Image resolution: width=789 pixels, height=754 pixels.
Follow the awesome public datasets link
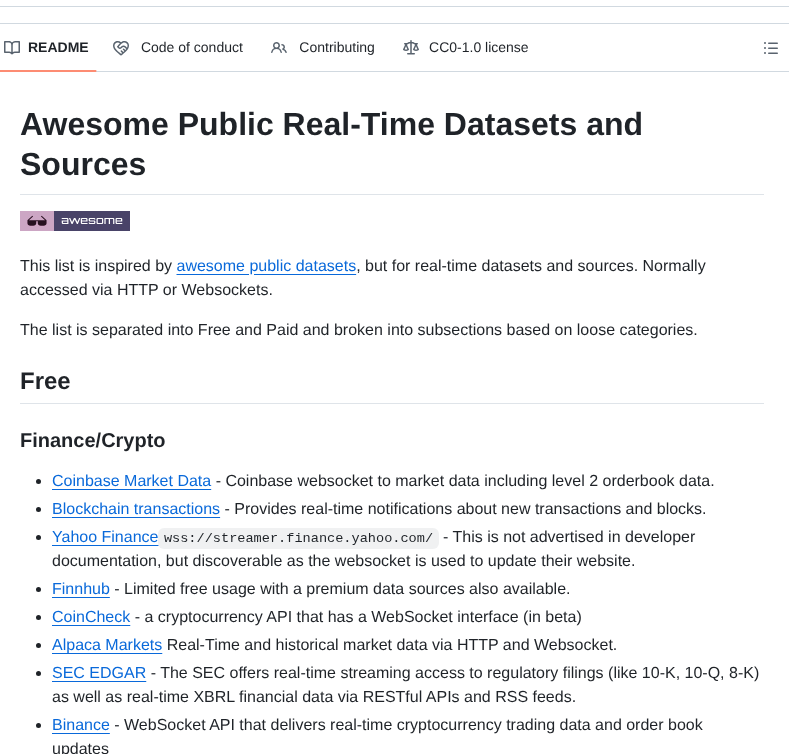pos(266,266)
